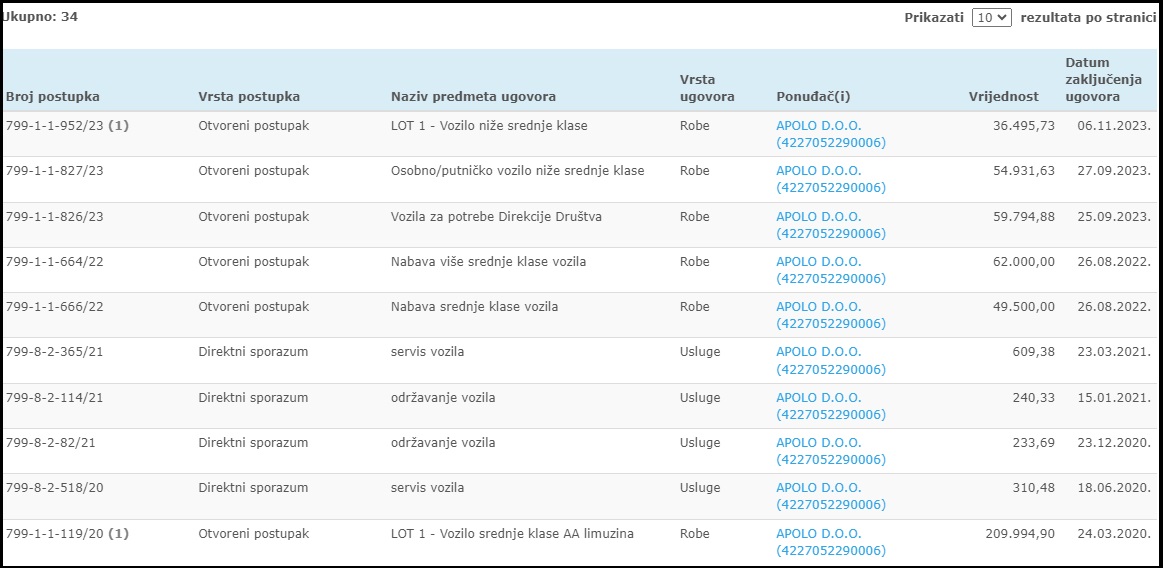Select procedure number 799-1-1-952/23 (1) cell

(67, 126)
